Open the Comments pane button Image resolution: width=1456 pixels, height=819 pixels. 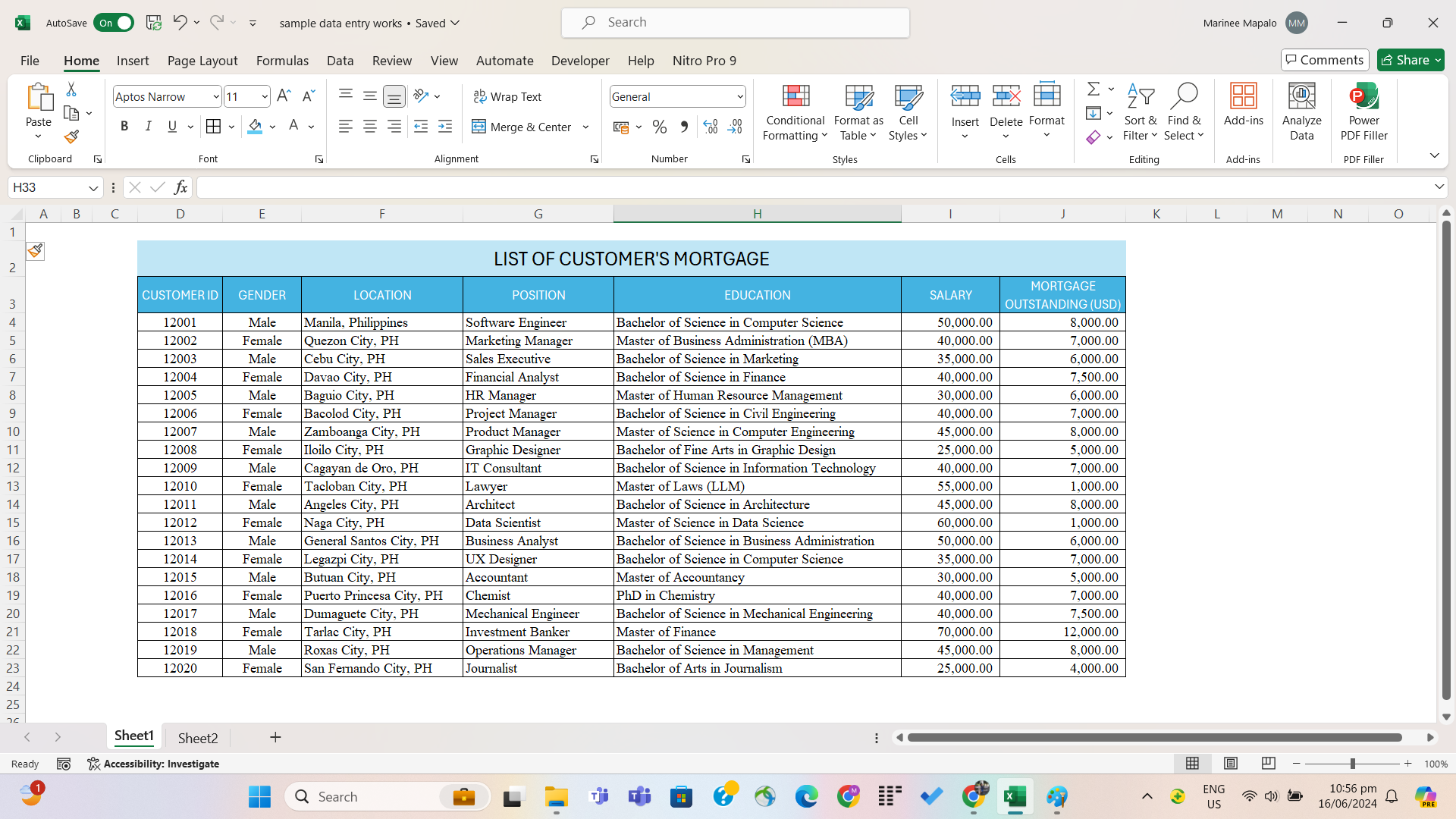pos(1325,60)
